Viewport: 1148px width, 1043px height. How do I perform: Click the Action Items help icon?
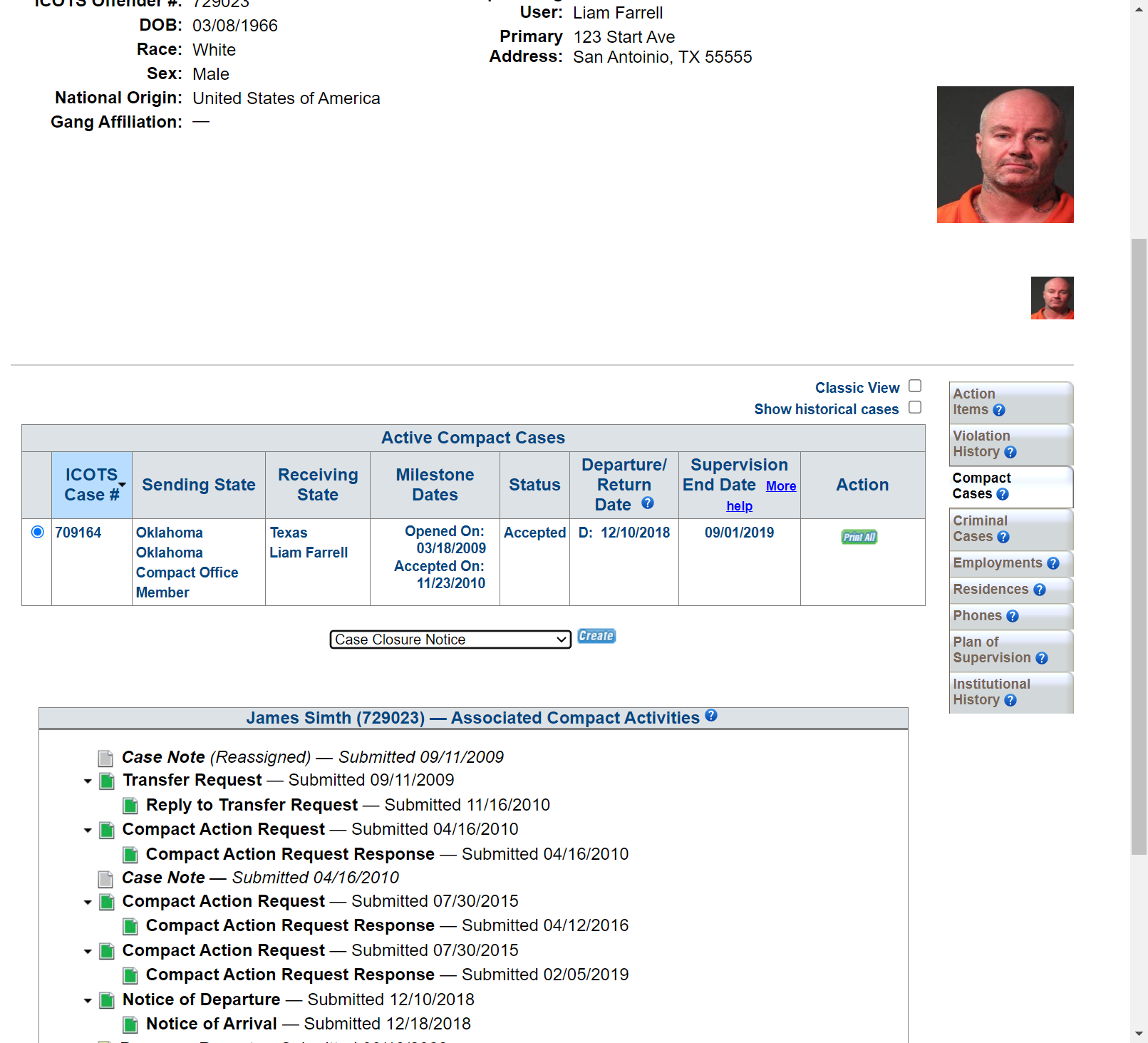pos(998,410)
